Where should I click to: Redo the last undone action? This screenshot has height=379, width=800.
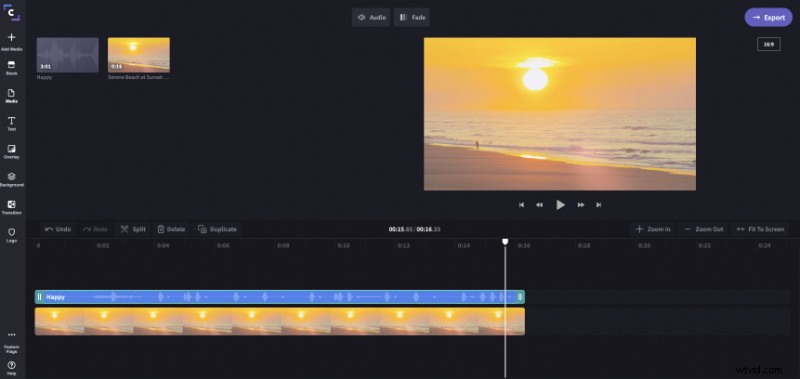[x=95, y=229]
